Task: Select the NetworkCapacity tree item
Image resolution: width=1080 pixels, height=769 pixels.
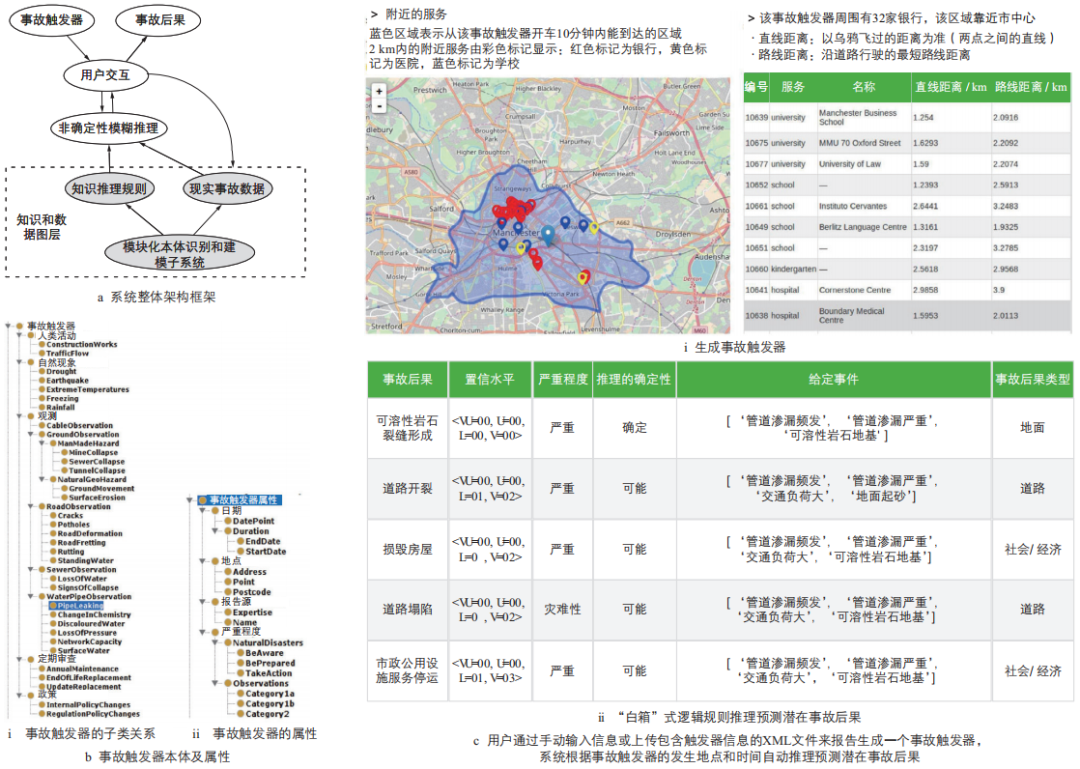Action: [x=90, y=642]
